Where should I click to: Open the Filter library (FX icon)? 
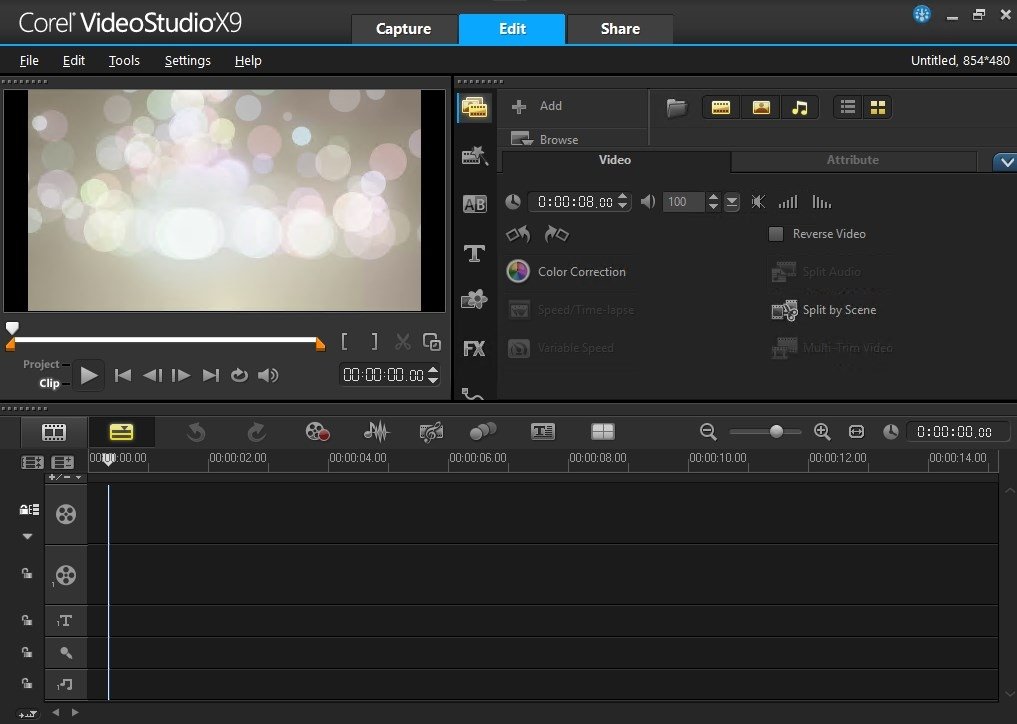coord(474,348)
